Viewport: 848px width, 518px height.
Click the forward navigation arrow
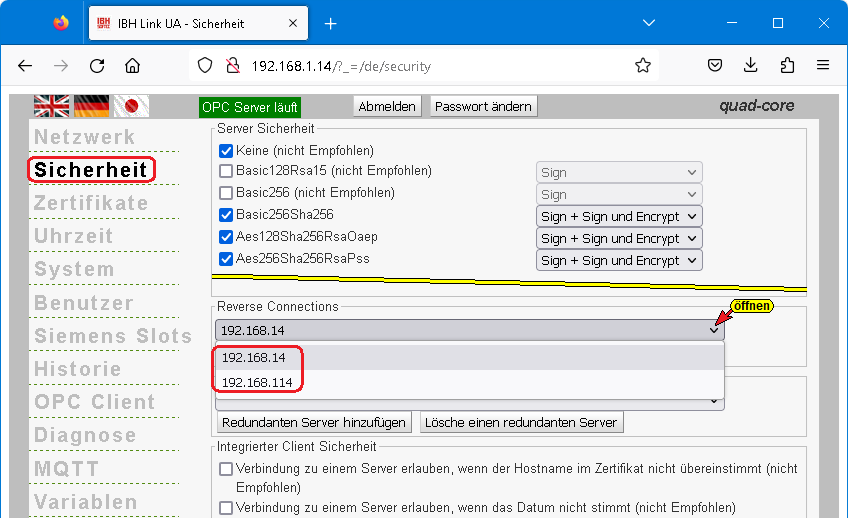[x=61, y=66]
